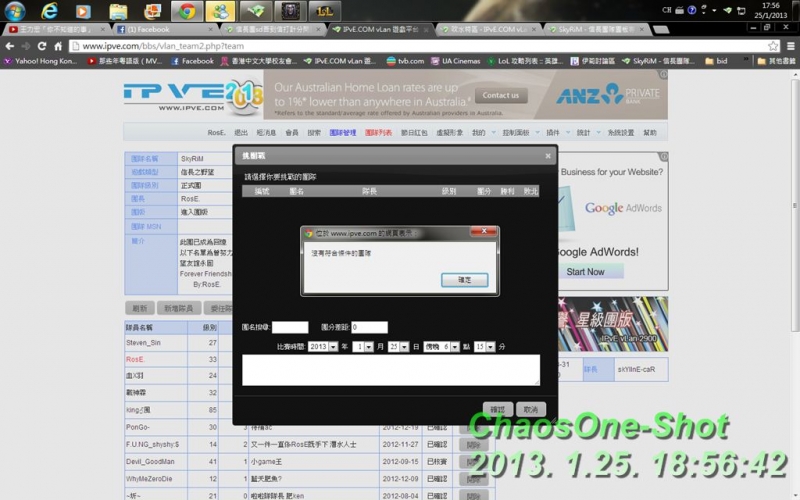Open the help icon in system tray

pos(692,10)
